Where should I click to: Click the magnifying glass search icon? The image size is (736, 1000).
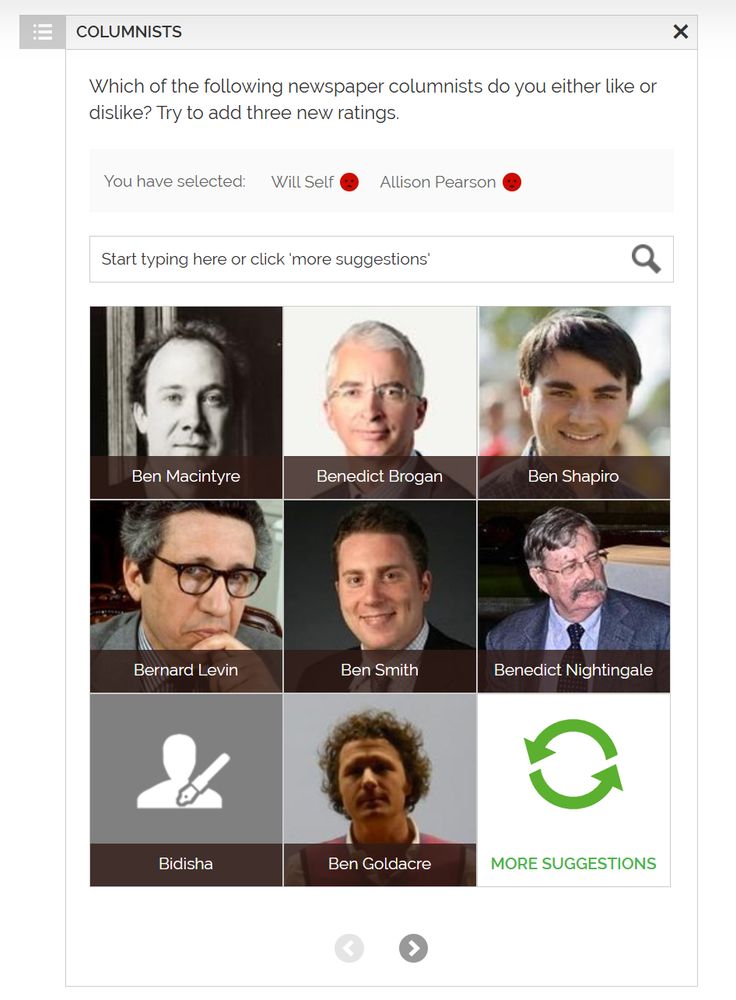(x=645, y=259)
